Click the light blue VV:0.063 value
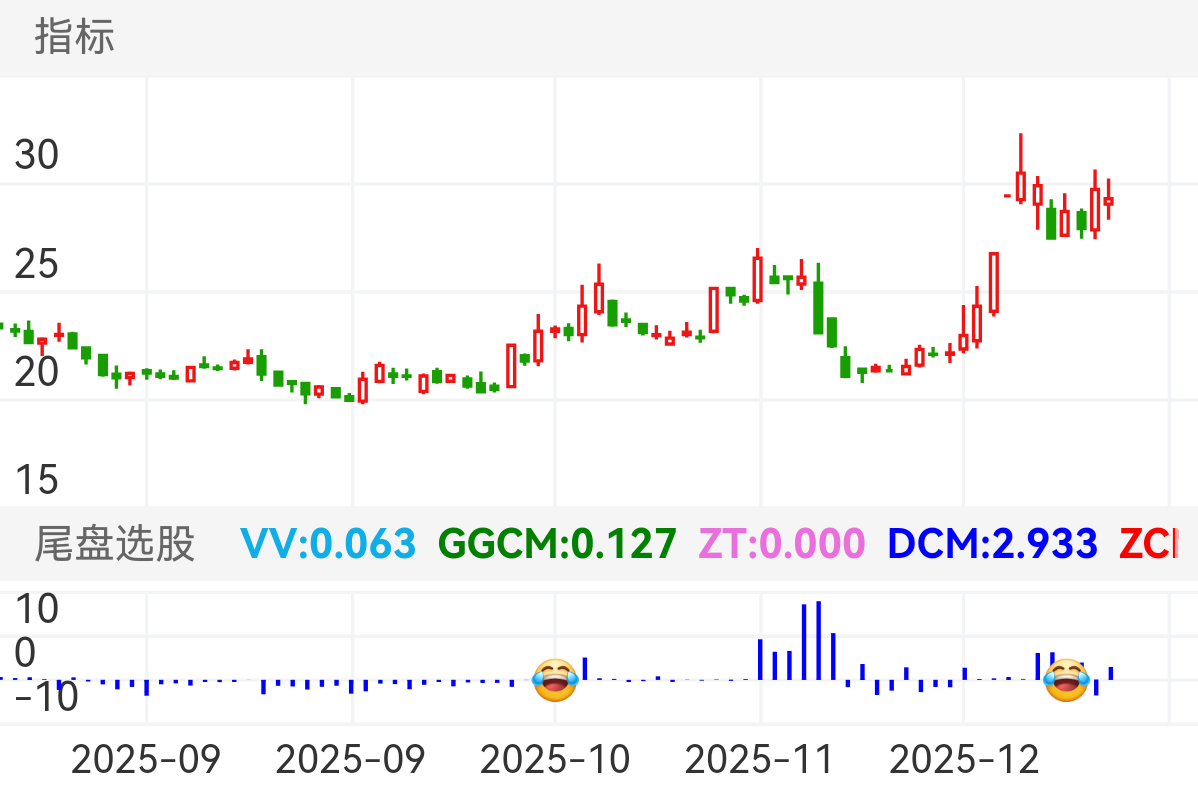 pos(328,544)
